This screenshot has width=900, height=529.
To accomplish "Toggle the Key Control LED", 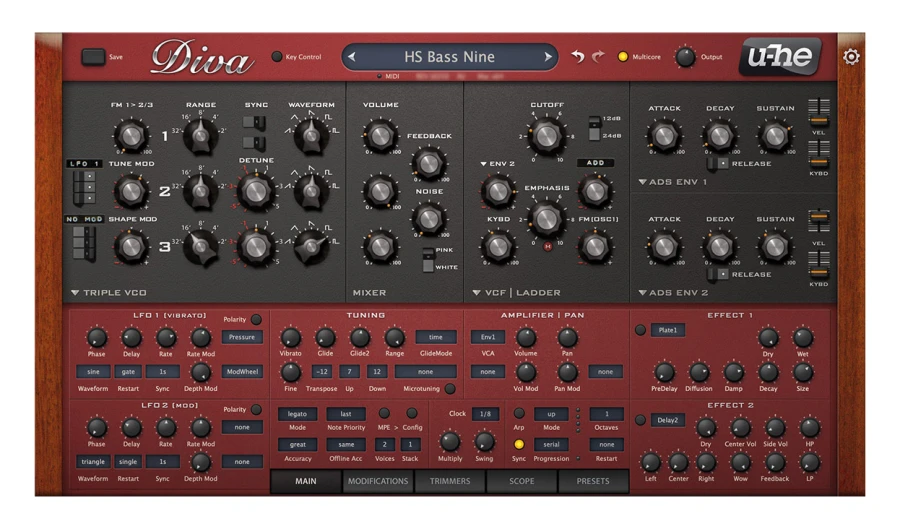I will pos(277,57).
